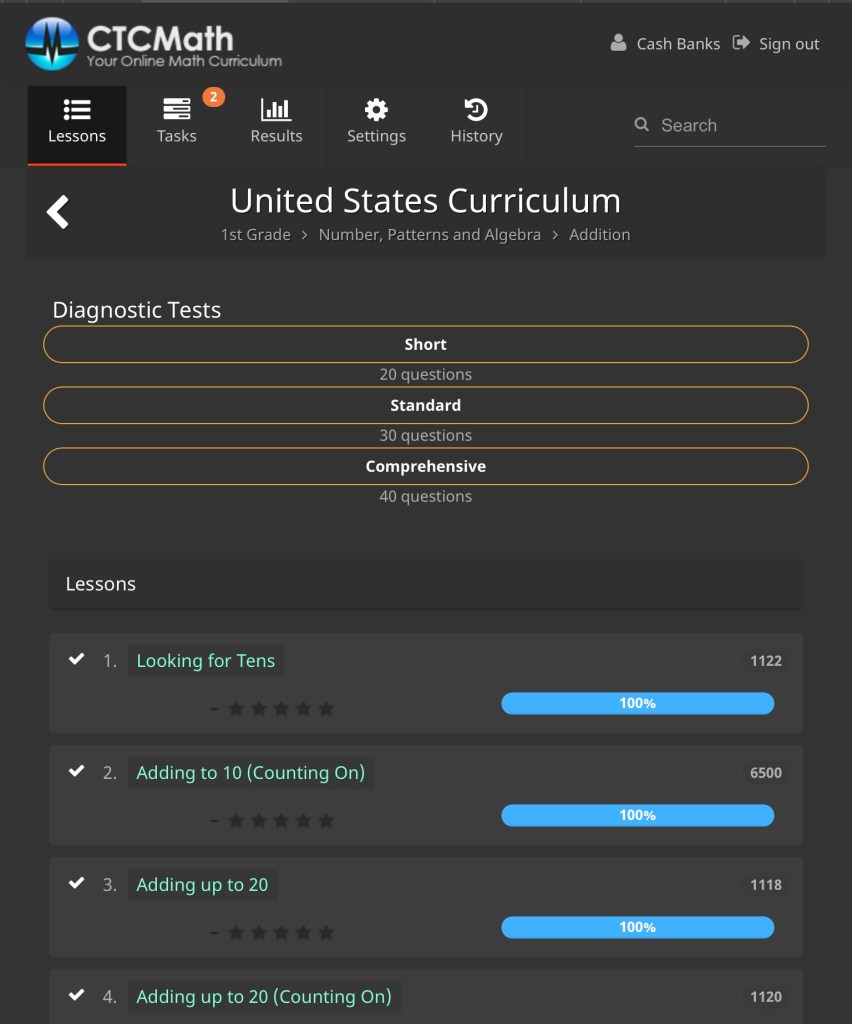This screenshot has width=852, height=1024.
Task: Open the Tasks tab with badge 2
Action: coord(177,124)
